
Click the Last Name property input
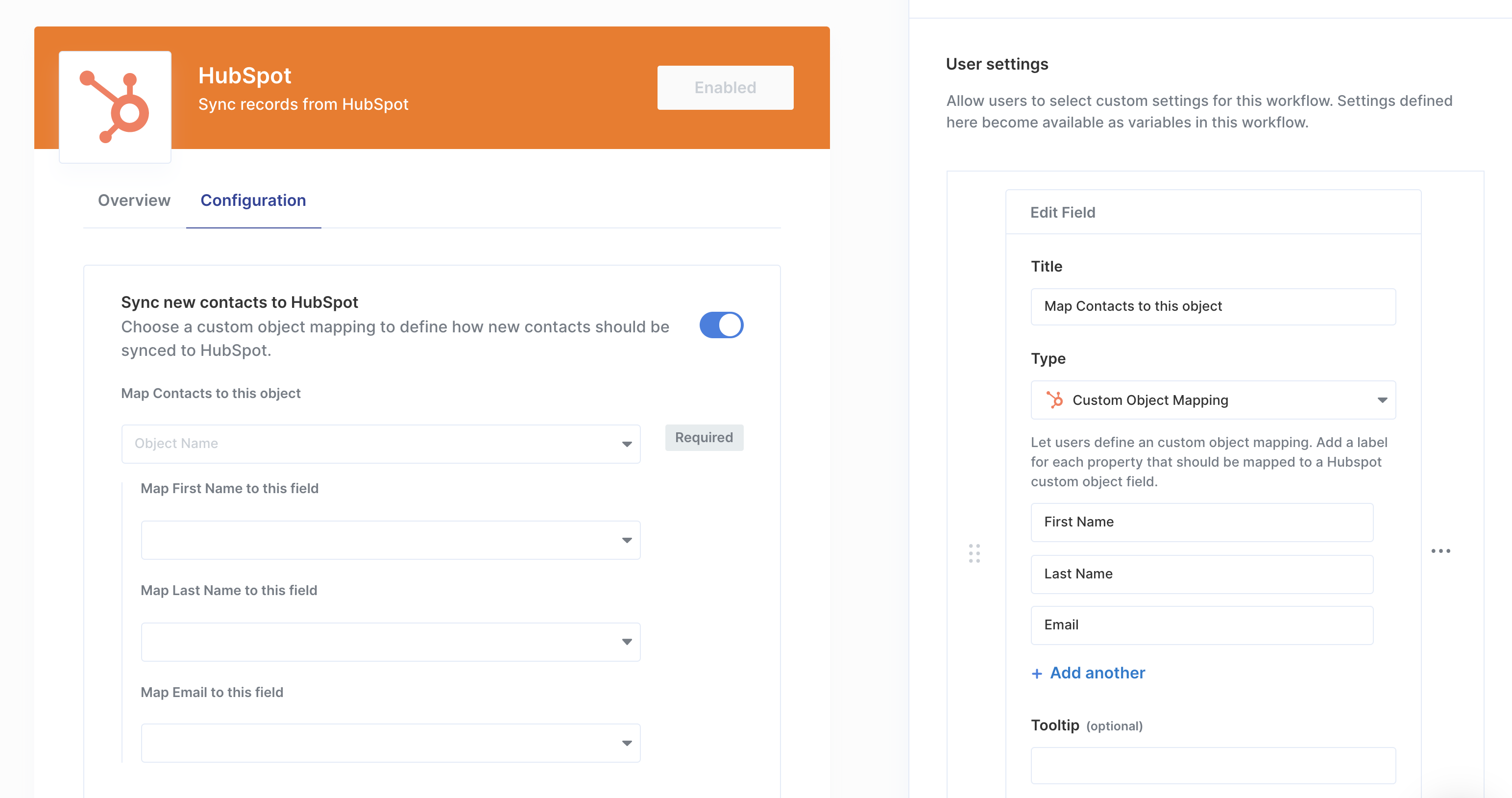pyautogui.click(x=1202, y=574)
